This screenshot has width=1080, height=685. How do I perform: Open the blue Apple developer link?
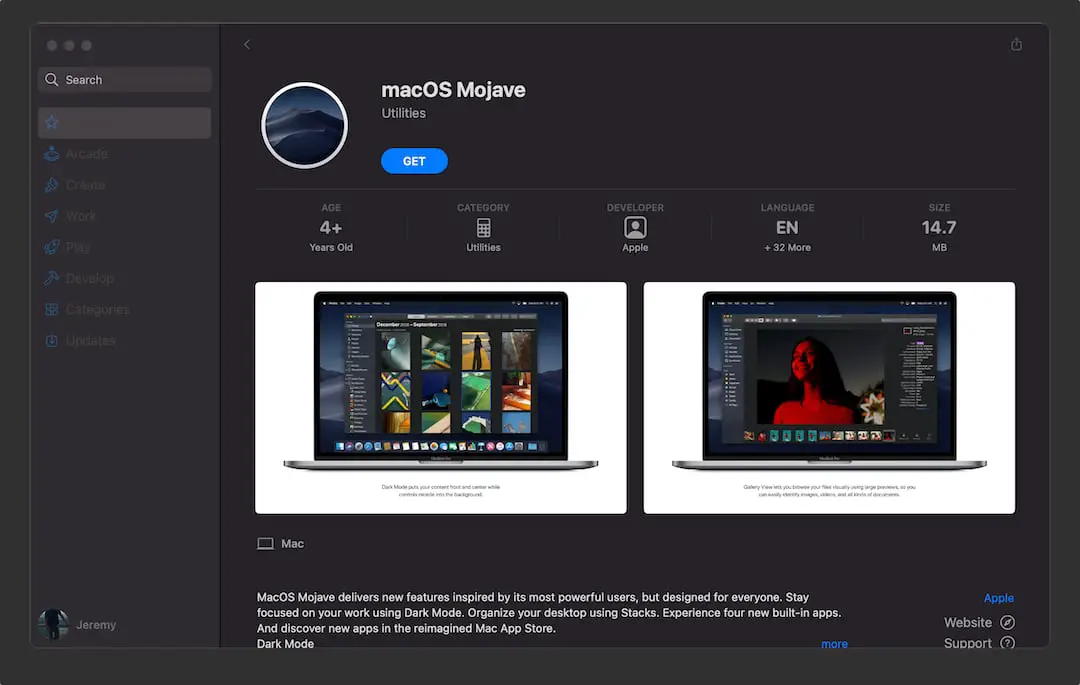coord(999,598)
